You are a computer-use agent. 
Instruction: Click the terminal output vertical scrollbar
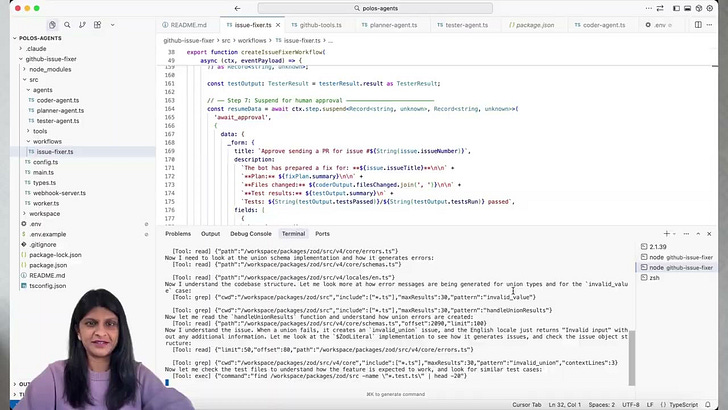(631, 358)
